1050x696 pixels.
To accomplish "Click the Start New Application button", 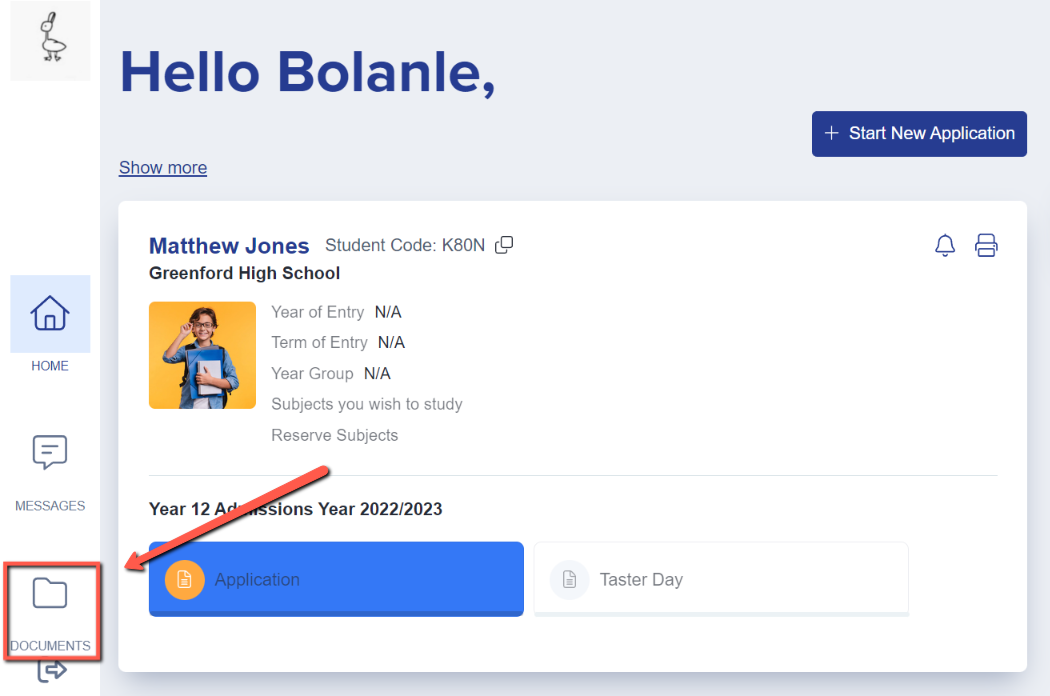I will [919, 134].
